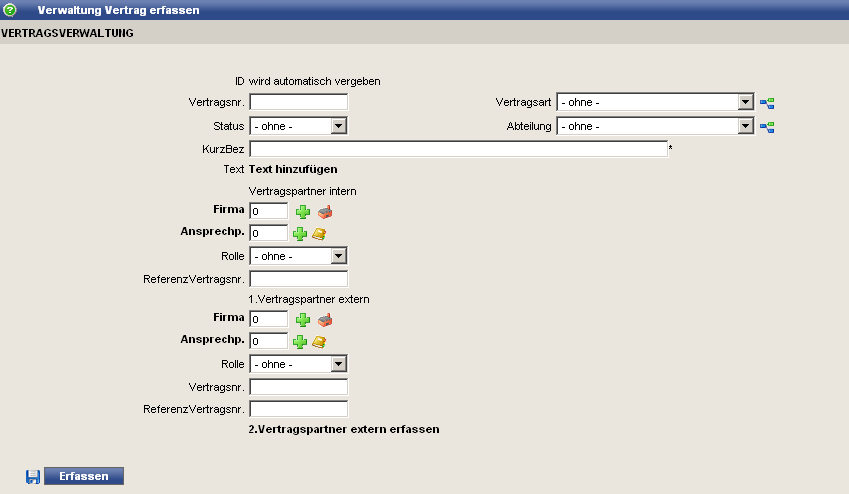Click the blue floppy disk save icon
The image size is (849, 494).
coord(33,477)
